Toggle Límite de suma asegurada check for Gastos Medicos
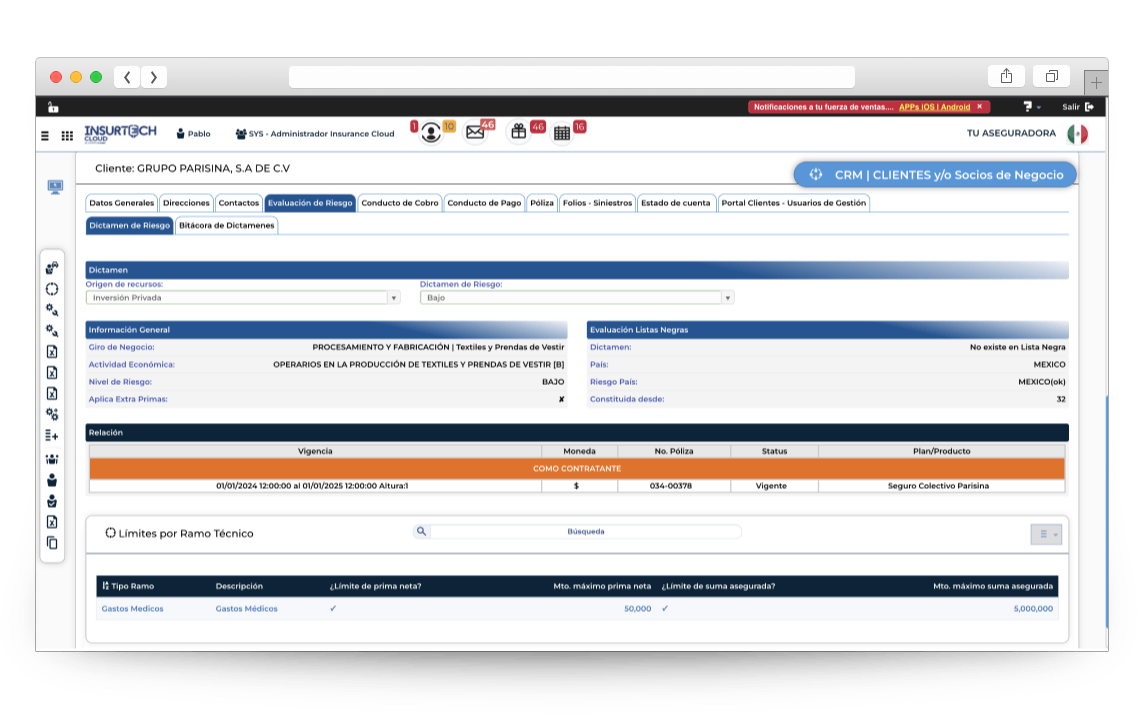 pyautogui.click(x=665, y=608)
